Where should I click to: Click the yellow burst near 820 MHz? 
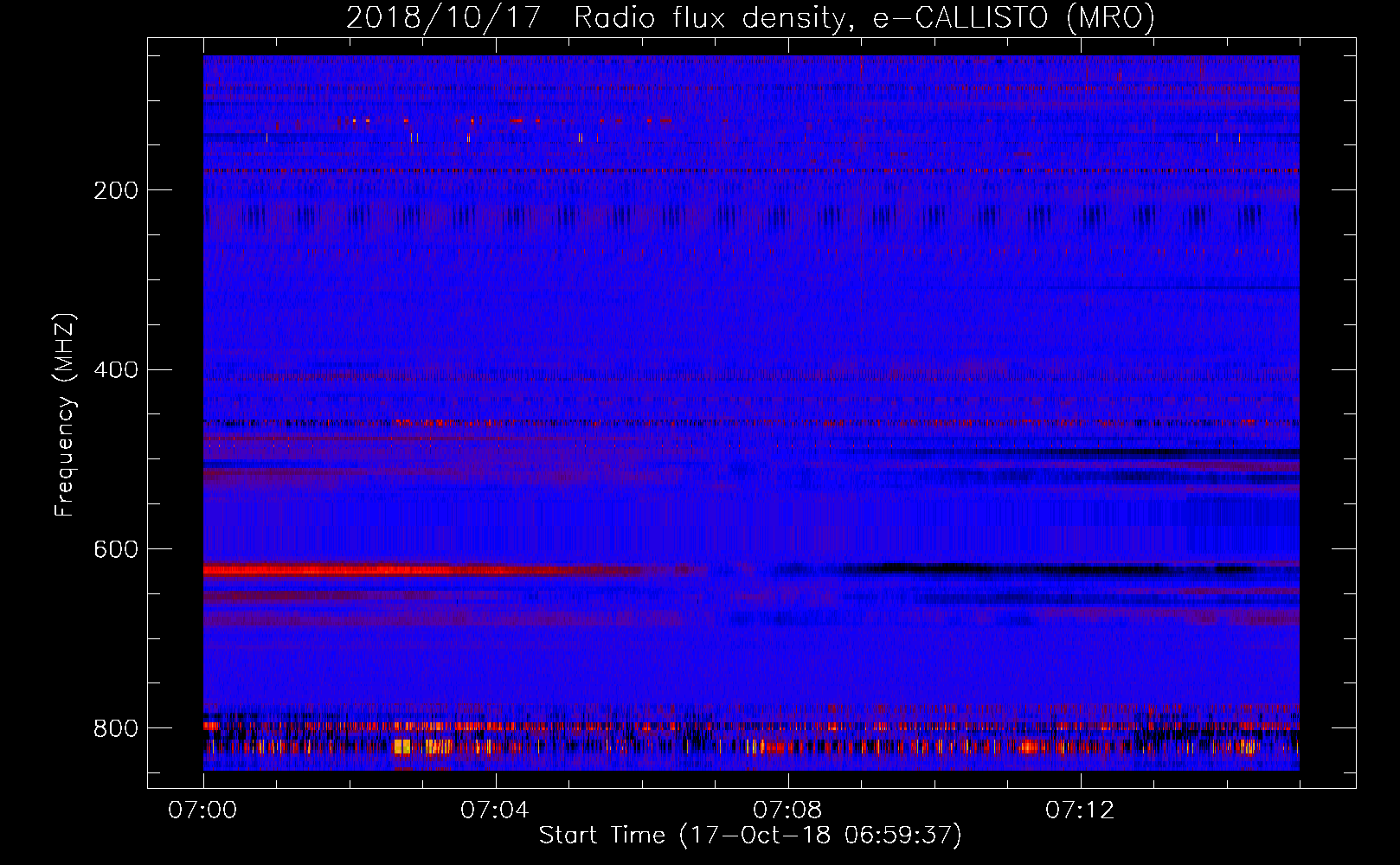[x=402, y=746]
